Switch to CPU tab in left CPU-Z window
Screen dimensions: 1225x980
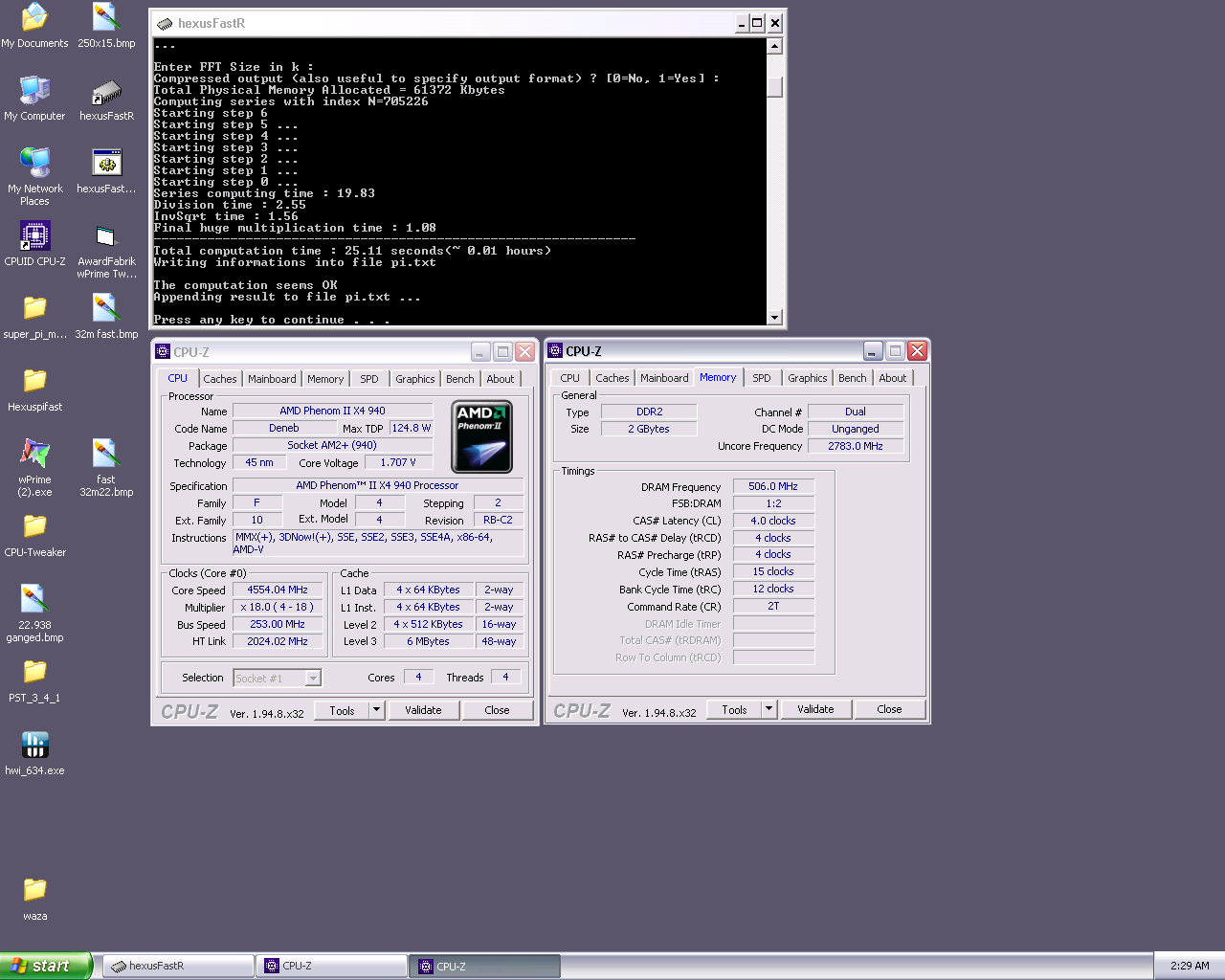click(178, 378)
